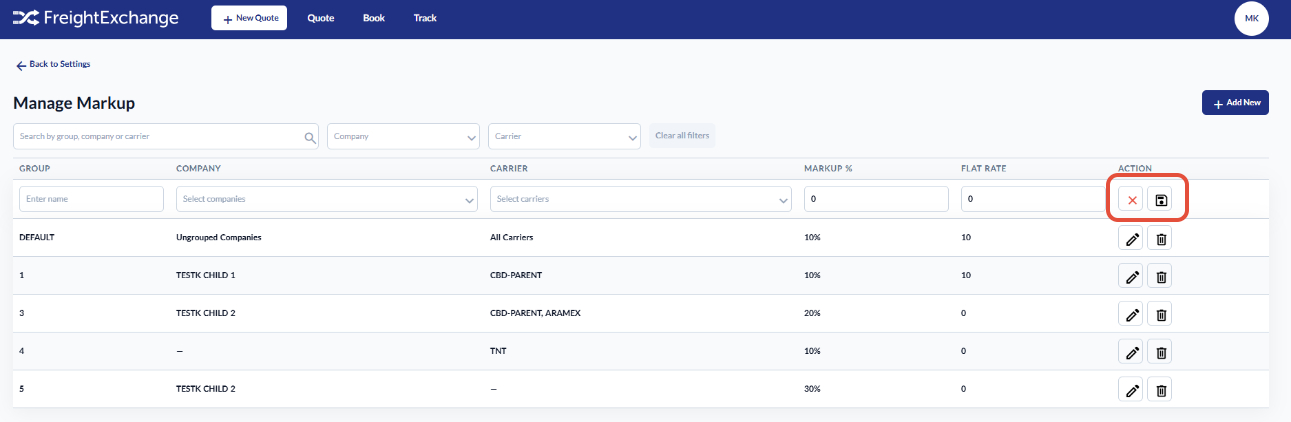Delete group 1 markup row
This screenshot has width=1291, height=422.
coord(1160,277)
